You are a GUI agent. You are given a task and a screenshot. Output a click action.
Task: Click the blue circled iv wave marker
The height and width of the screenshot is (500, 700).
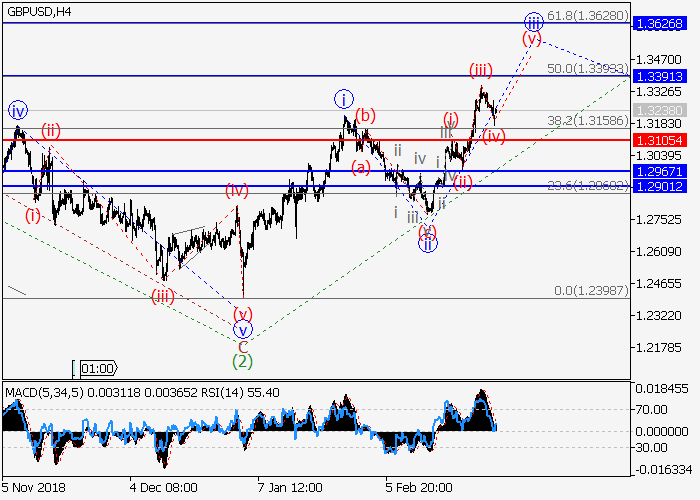tap(18, 110)
